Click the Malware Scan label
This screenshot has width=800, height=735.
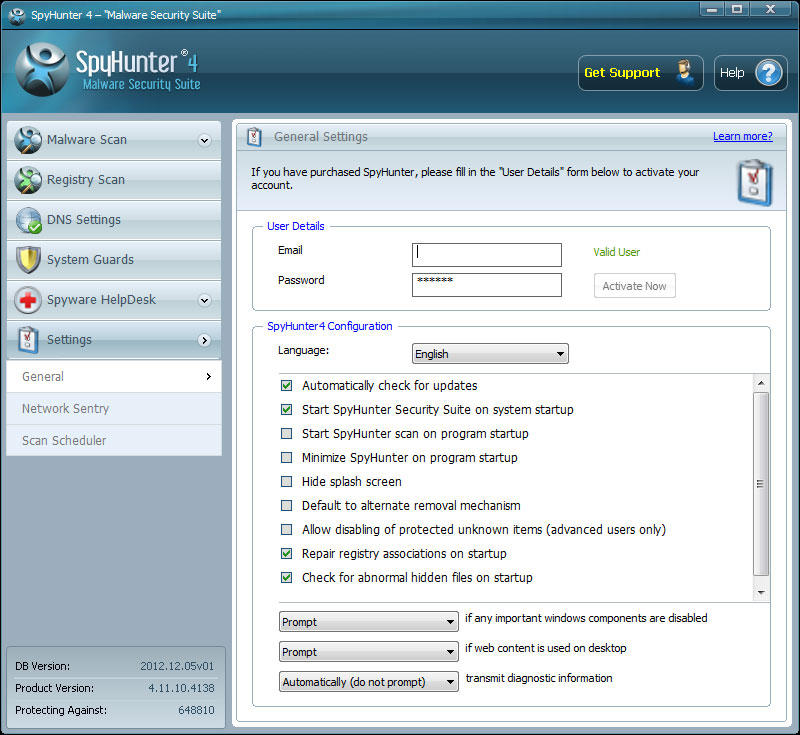click(87, 140)
